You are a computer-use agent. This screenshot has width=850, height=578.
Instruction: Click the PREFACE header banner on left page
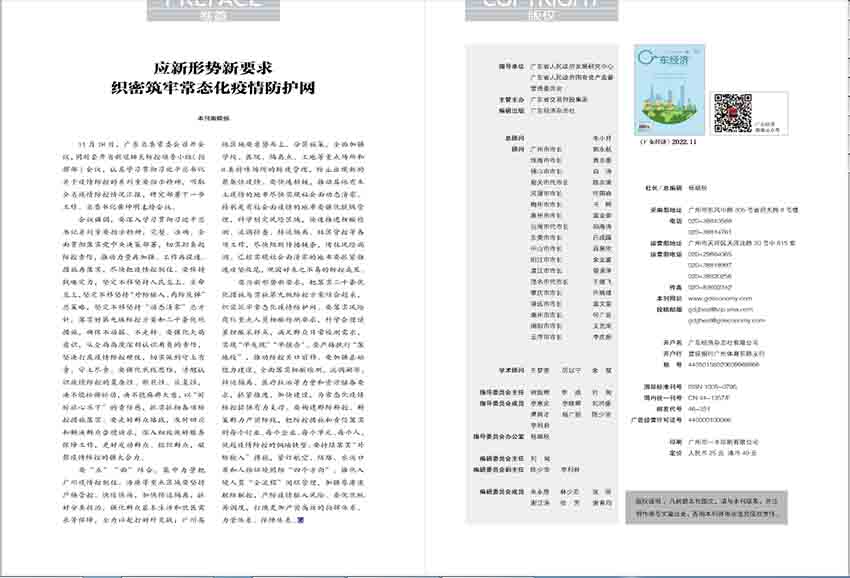pyautogui.click(x=195, y=11)
